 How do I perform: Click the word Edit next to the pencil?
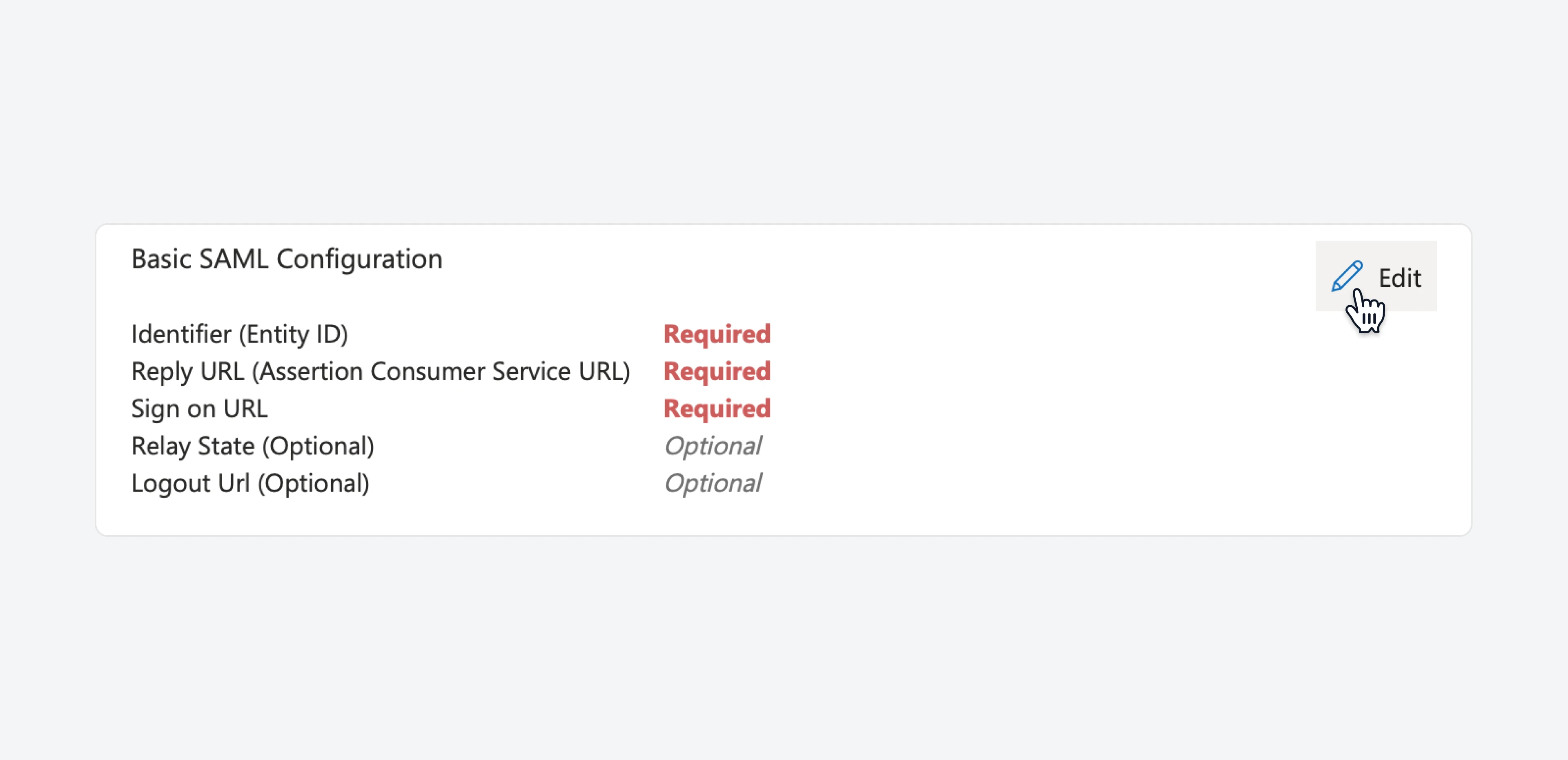click(1399, 278)
